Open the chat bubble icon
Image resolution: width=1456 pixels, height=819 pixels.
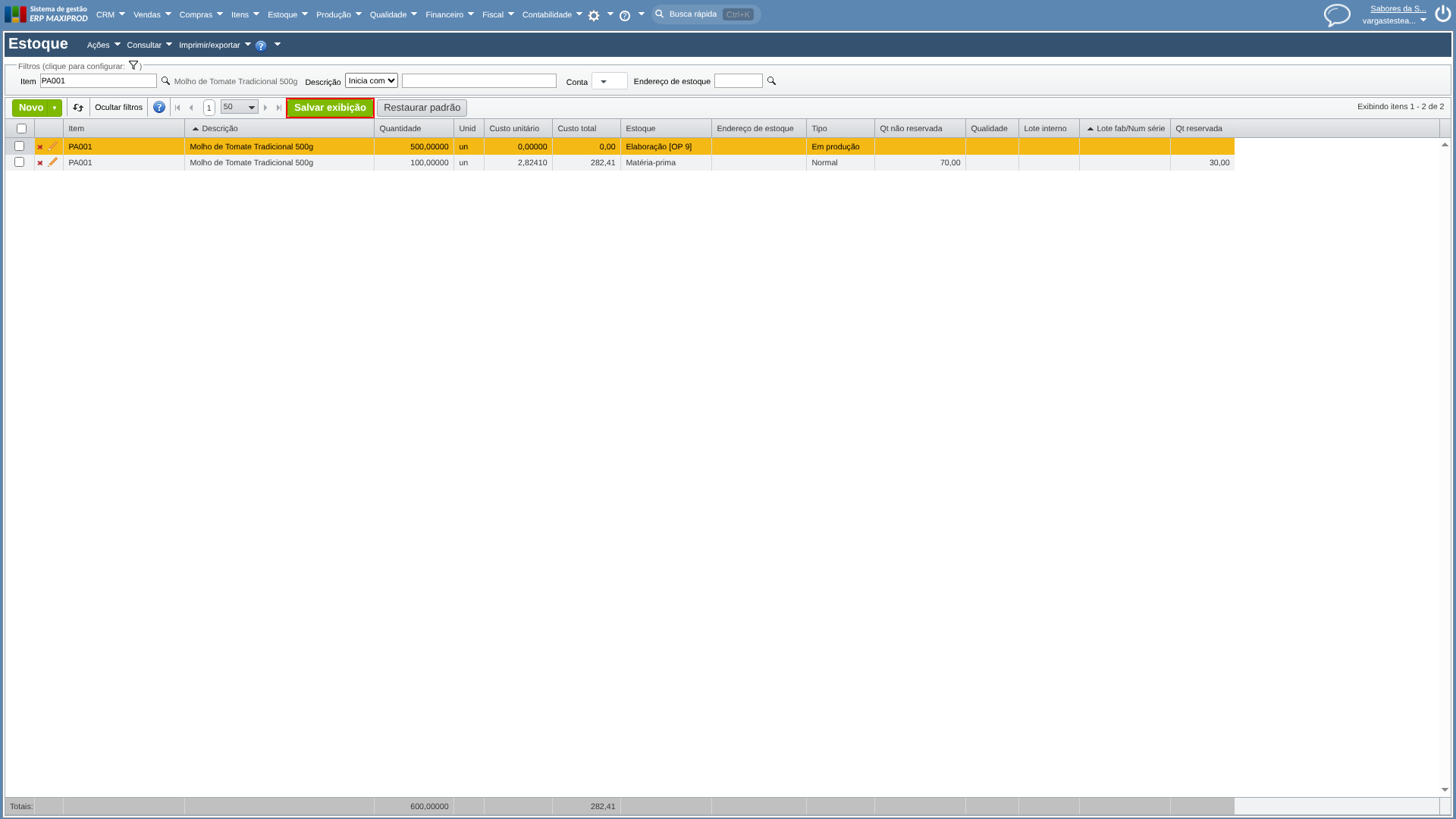[x=1337, y=14]
